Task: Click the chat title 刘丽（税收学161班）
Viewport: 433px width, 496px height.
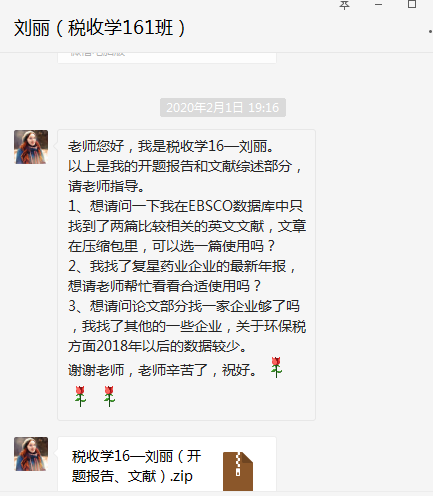Action: pyautogui.click(x=100, y=28)
